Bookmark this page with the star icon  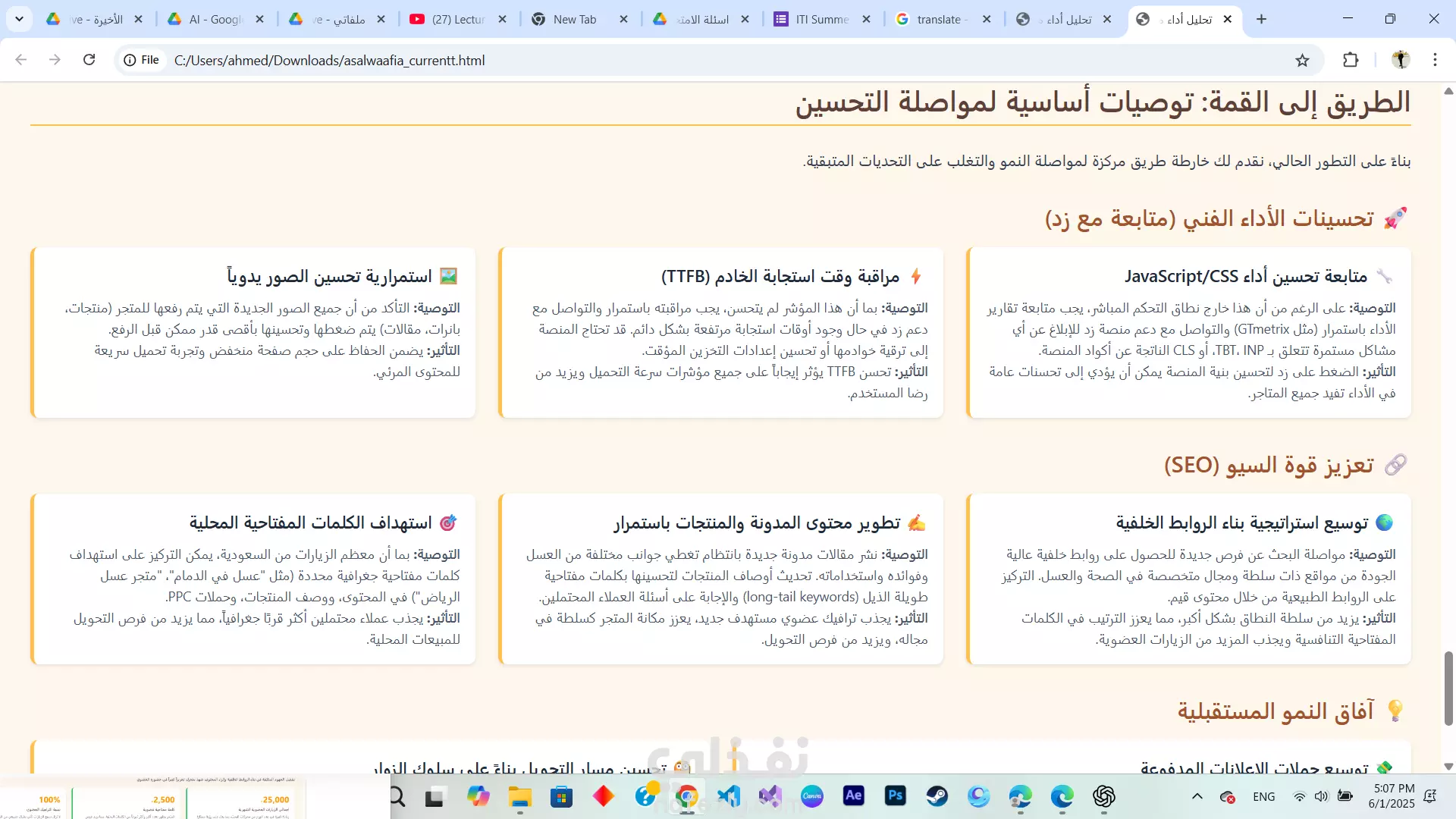pyautogui.click(x=1302, y=61)
